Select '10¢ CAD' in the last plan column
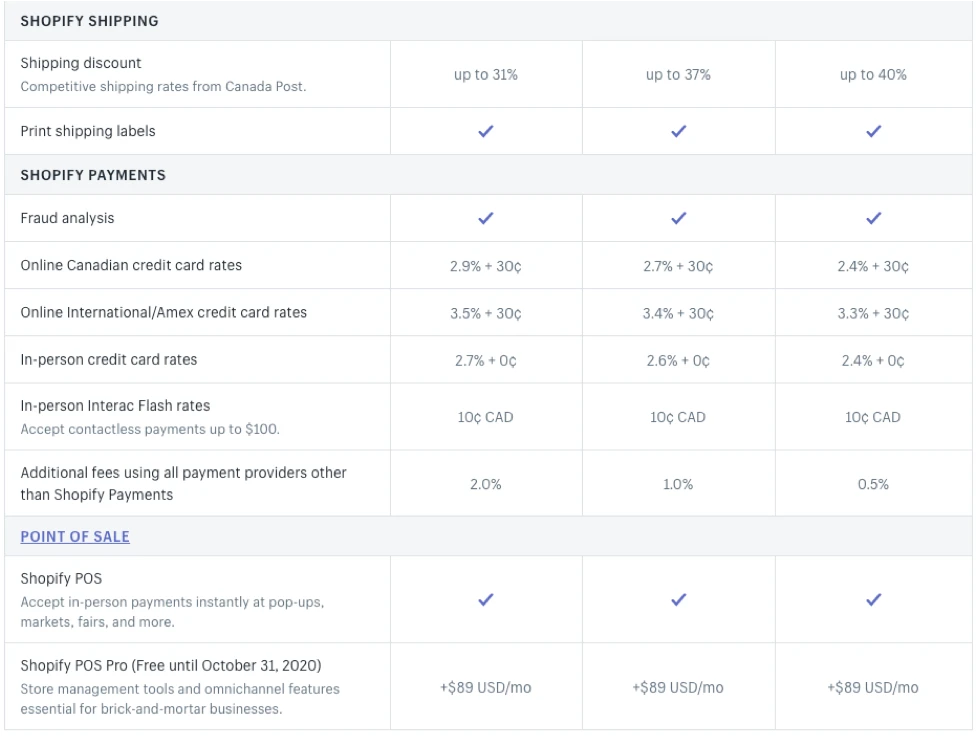 click(873, 417)
